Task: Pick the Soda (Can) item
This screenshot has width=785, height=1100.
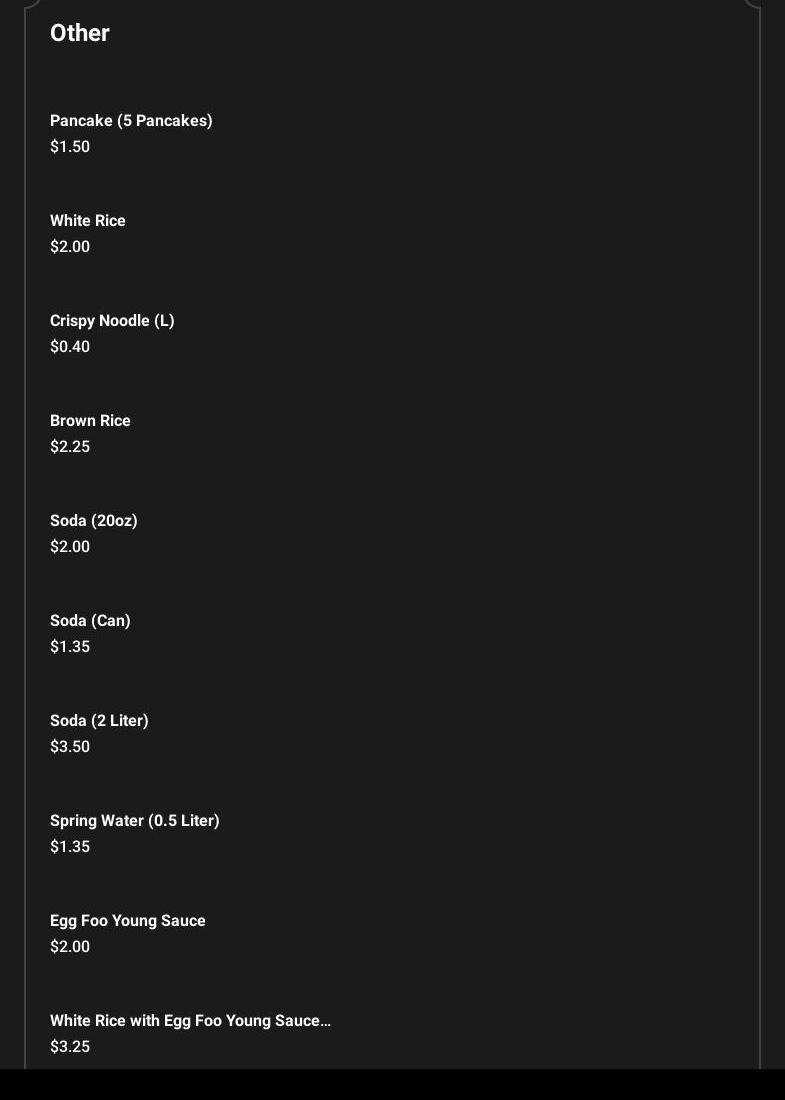Action: coord(90,621)
